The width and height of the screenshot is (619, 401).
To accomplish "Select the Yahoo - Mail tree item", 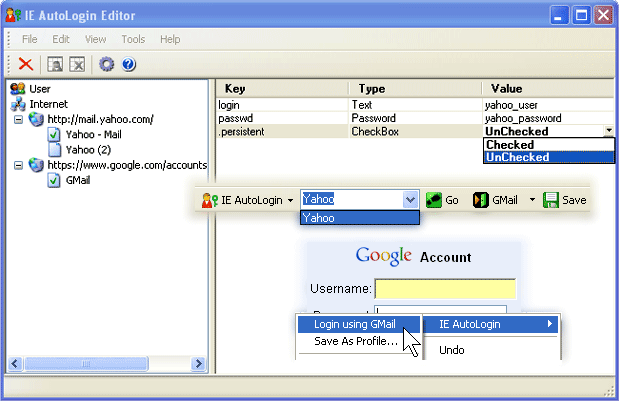I will tap(94, 135).
